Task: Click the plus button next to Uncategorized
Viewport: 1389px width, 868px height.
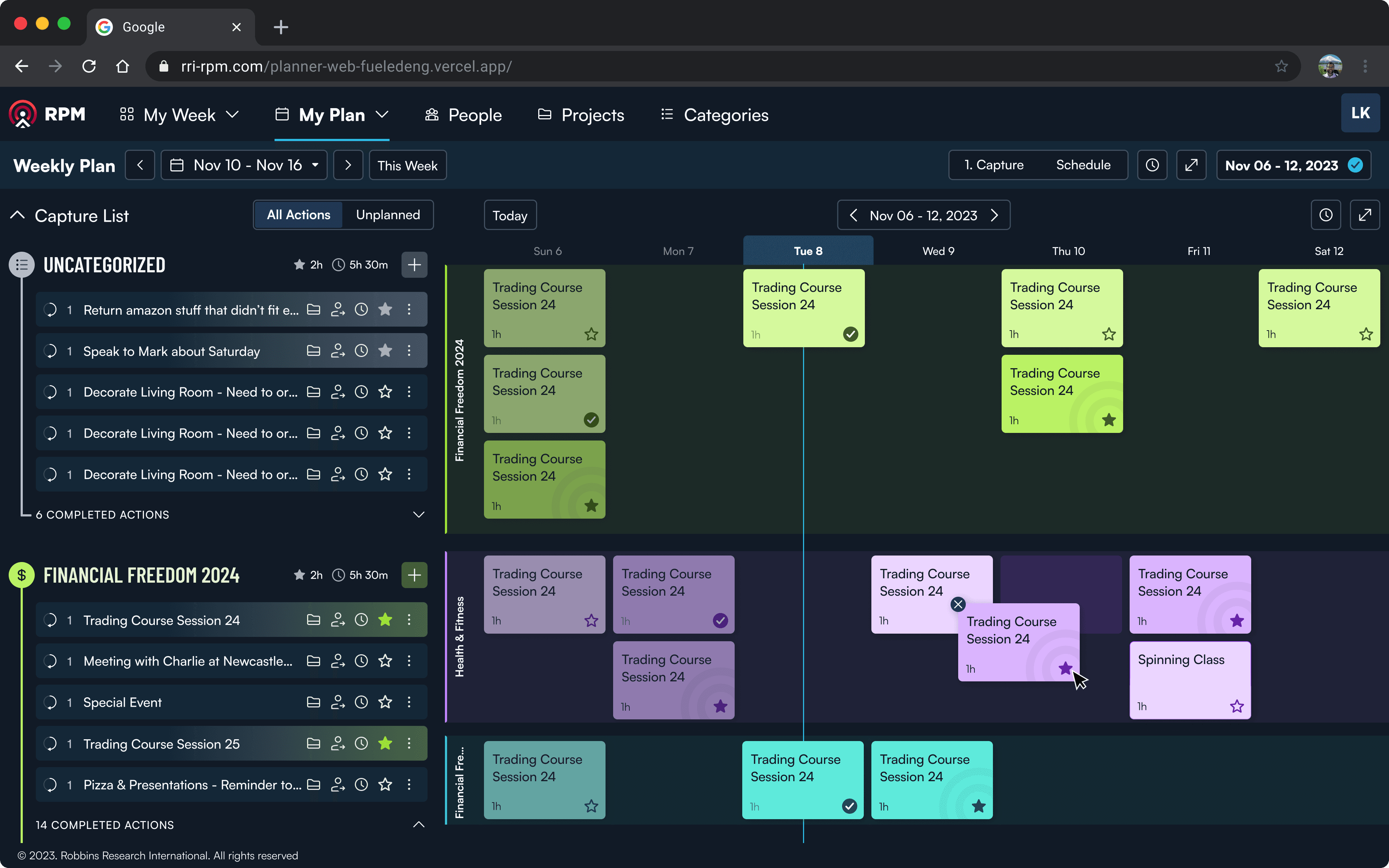Action: tap(414, 265)
